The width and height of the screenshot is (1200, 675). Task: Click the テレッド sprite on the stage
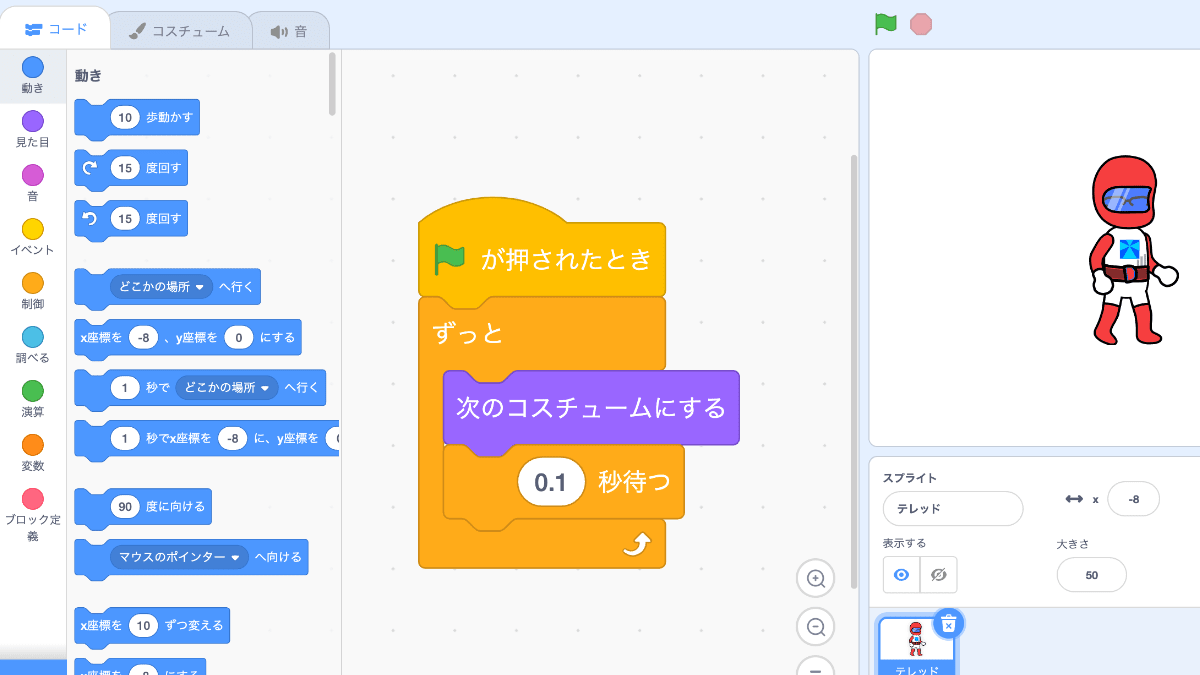pos(1131,251)
